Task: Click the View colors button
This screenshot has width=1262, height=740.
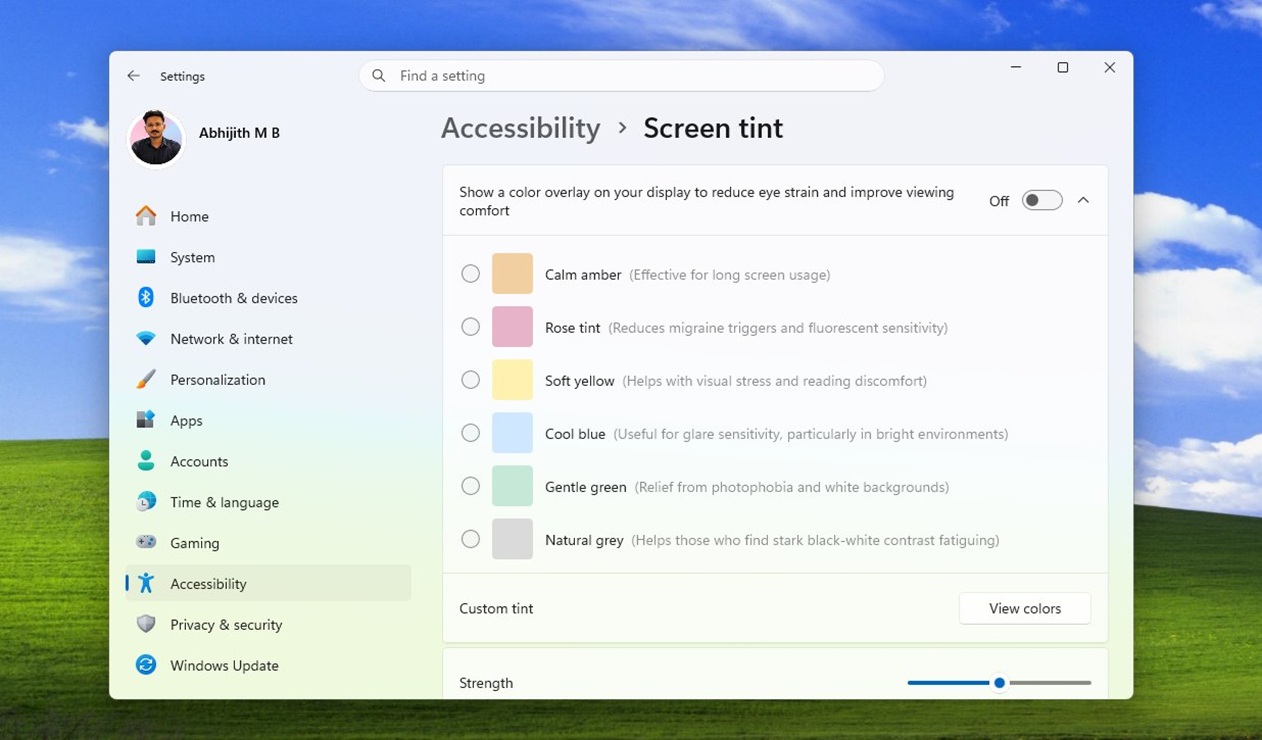Action: tap(1024, 608)
